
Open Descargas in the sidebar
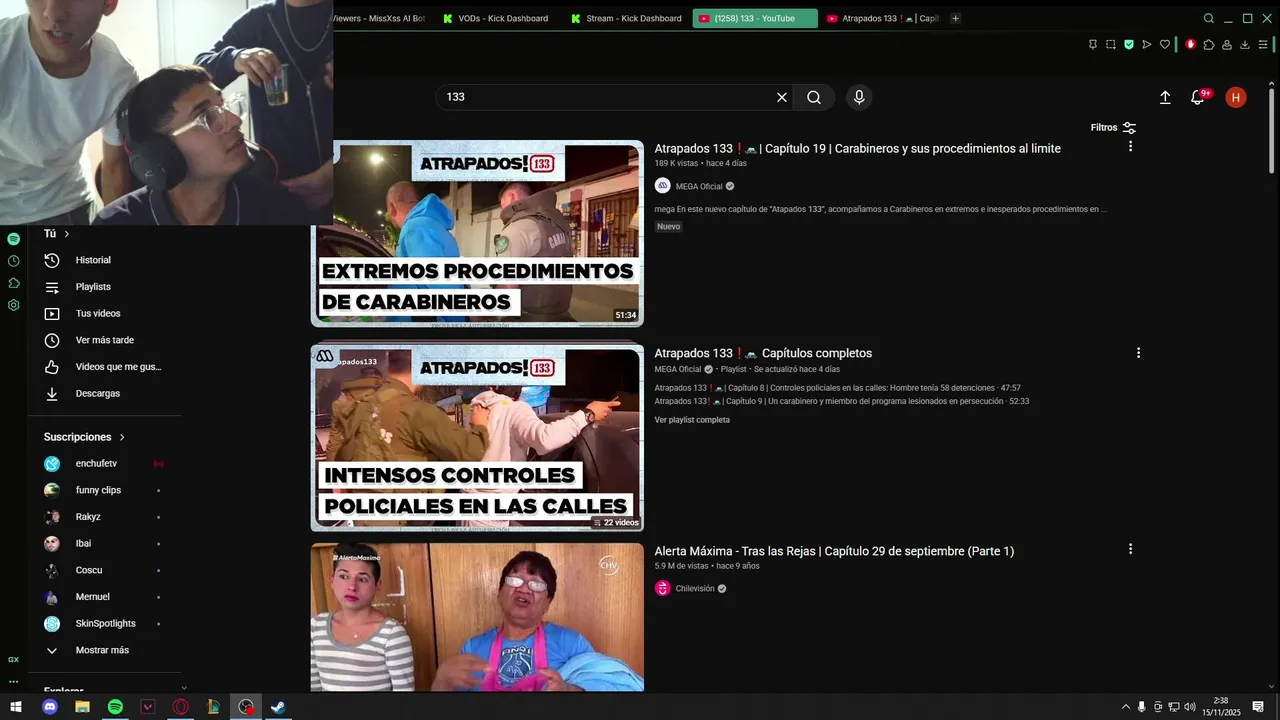[x=105, y=394]
